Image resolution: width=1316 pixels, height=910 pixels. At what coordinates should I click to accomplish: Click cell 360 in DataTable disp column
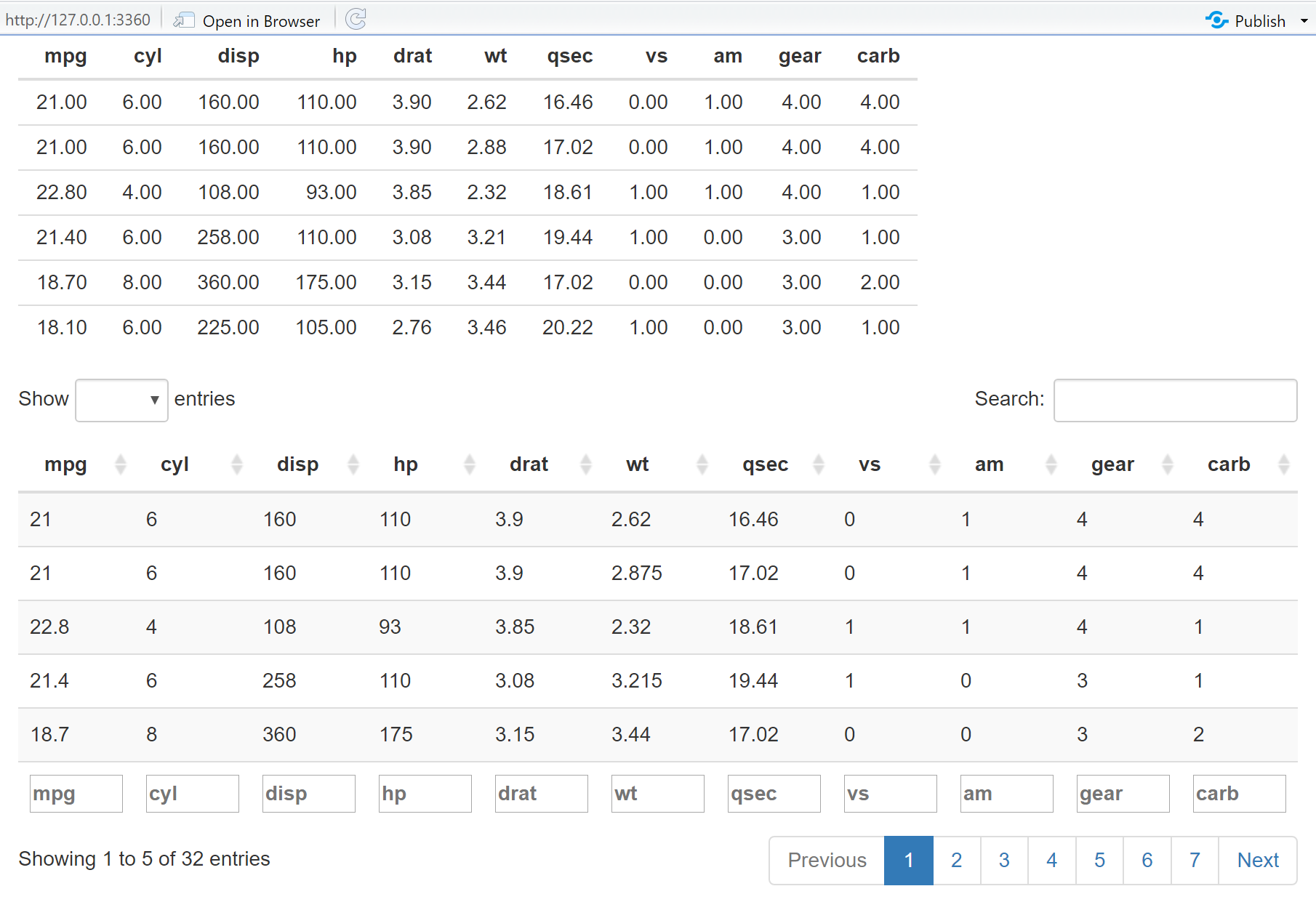(x=279, y=735)
